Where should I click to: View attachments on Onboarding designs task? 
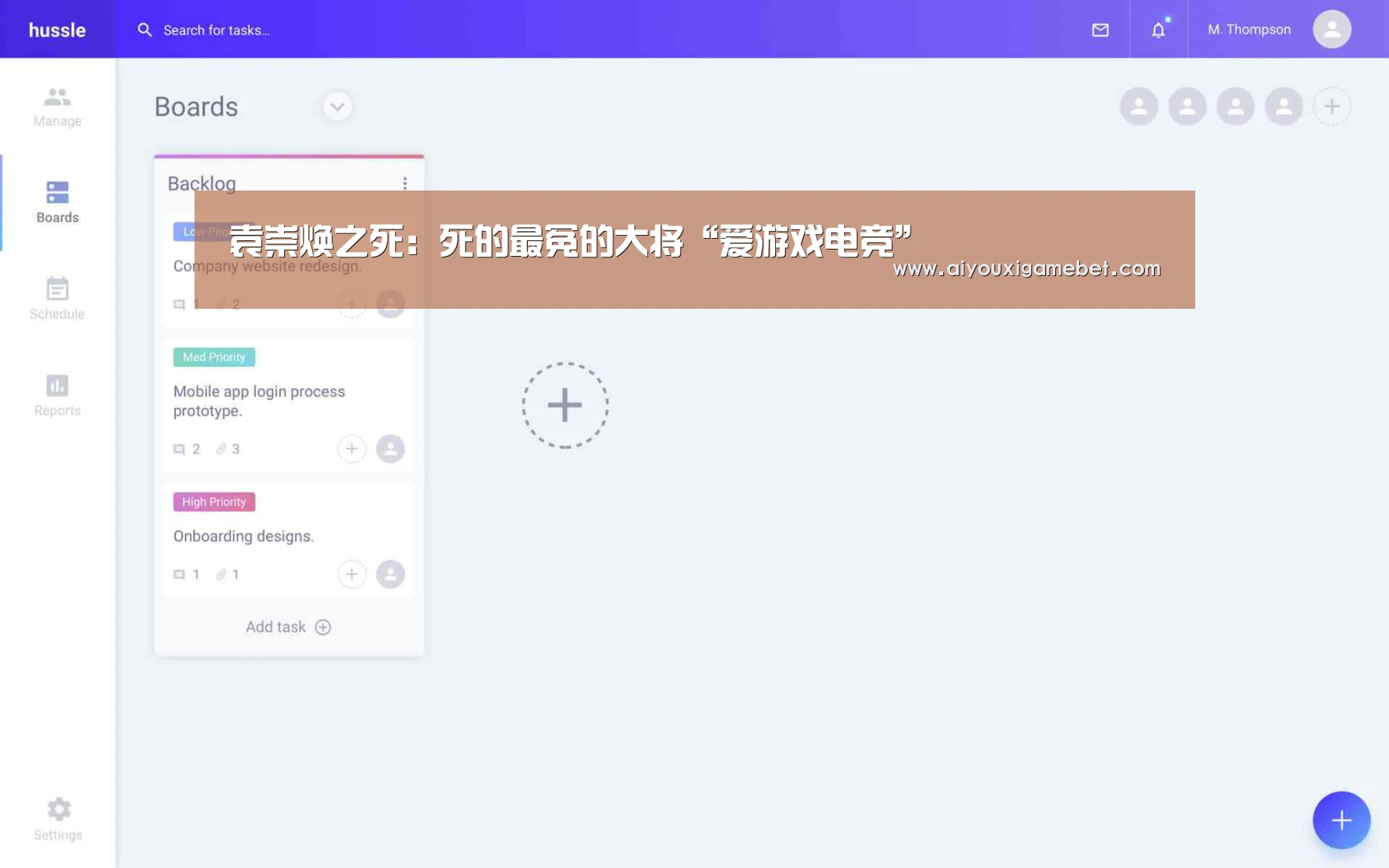pyautogui.click(x=228, y=574)
